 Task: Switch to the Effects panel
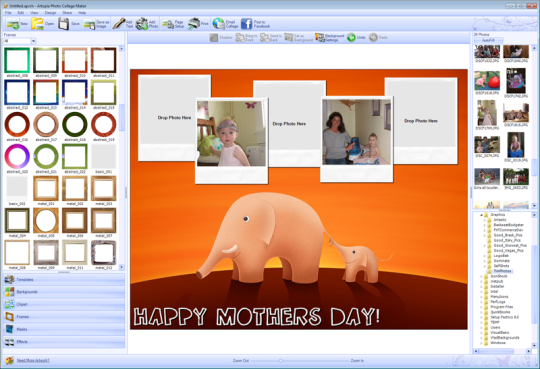(64, 342)
